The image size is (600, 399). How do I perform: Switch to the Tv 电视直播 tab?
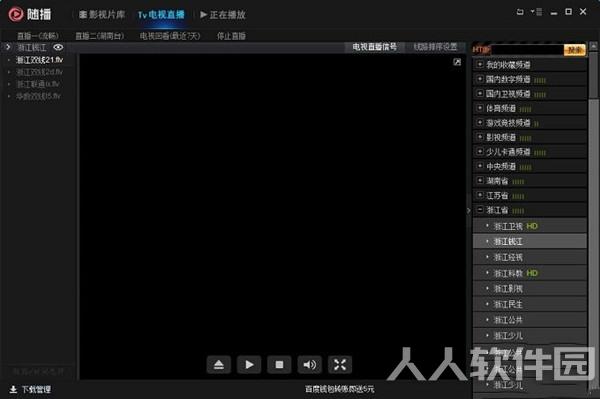tap(161, 15)
